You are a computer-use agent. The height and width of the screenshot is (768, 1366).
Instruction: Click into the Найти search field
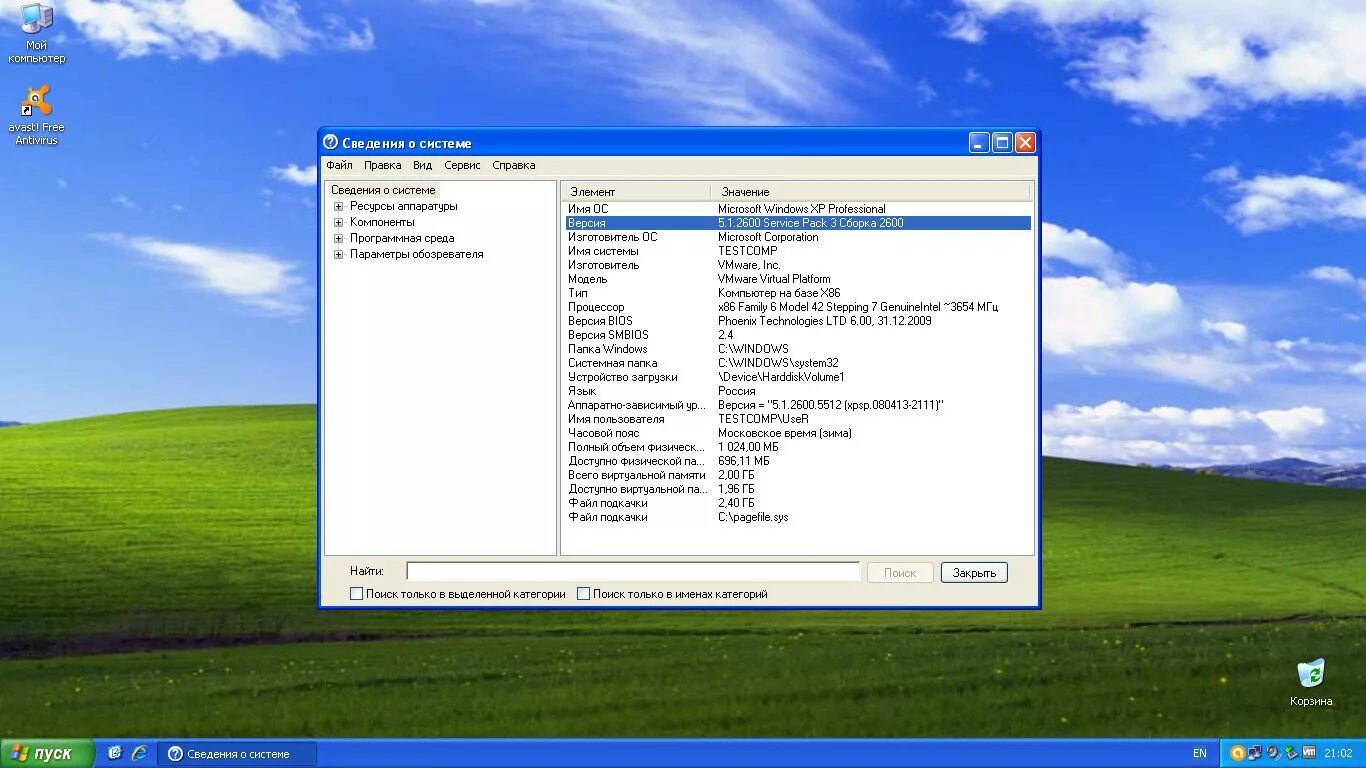click(633, 572)
